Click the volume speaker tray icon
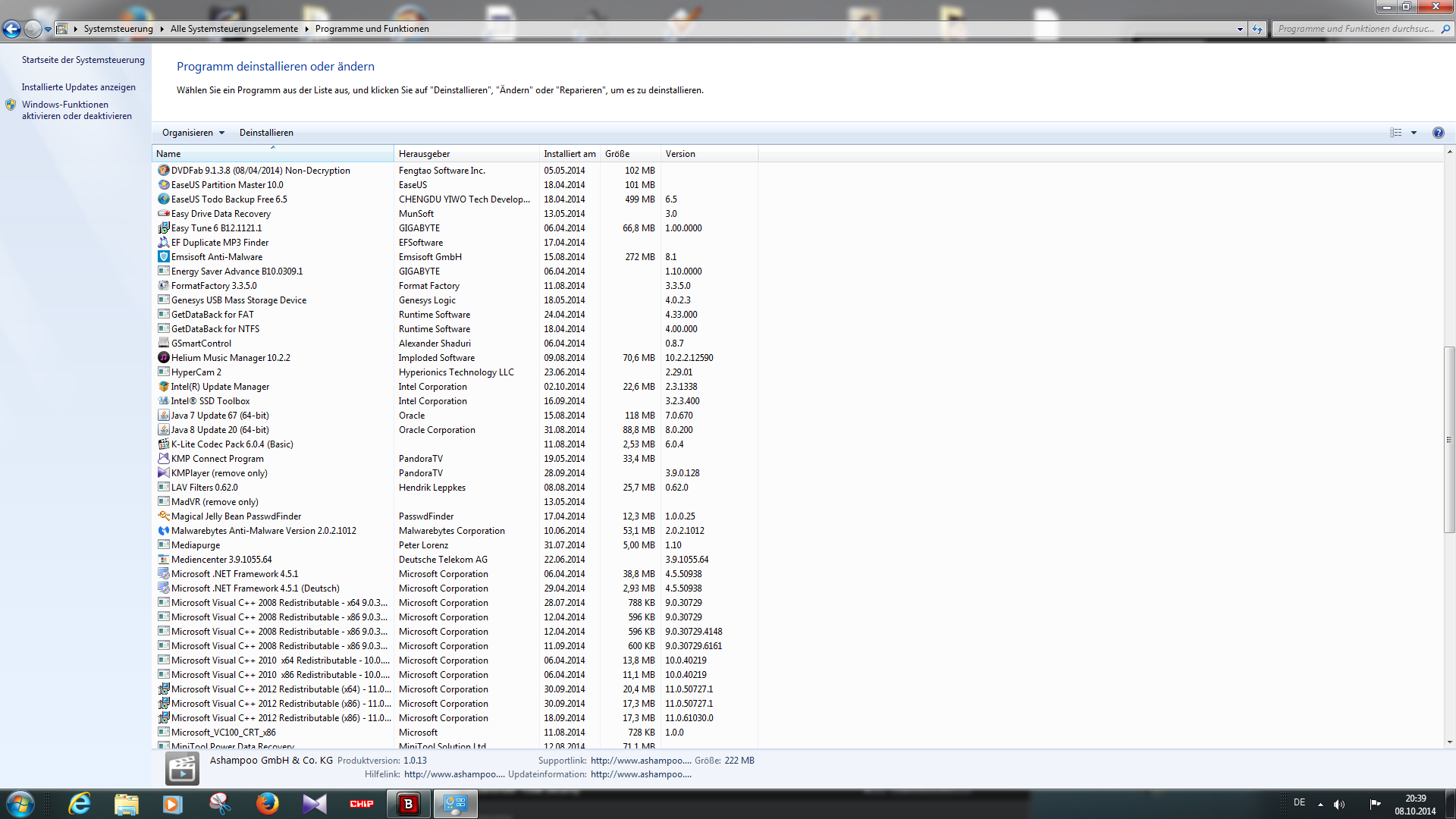 point(1339,804)
